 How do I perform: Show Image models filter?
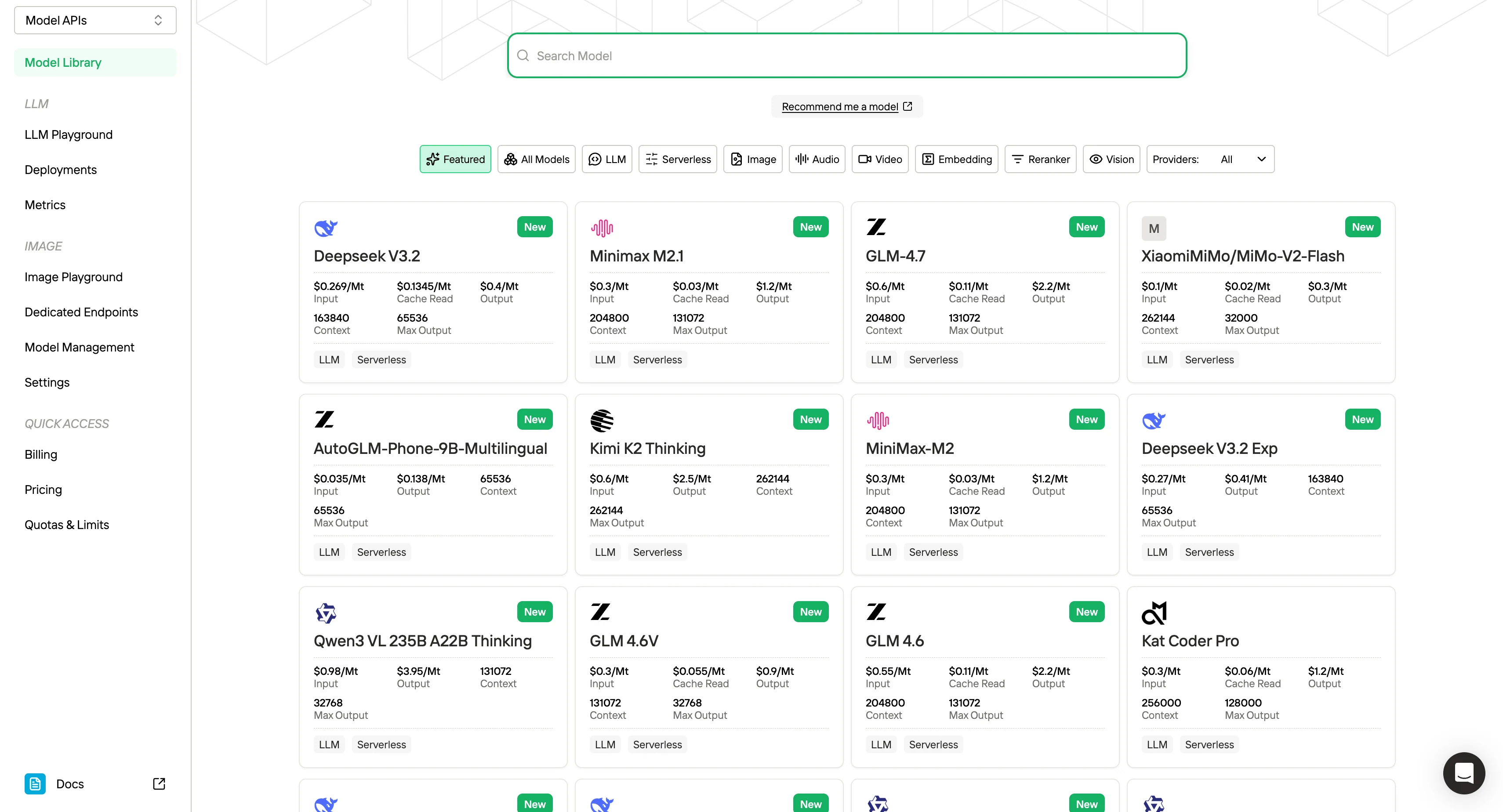[x=753, y=159]
